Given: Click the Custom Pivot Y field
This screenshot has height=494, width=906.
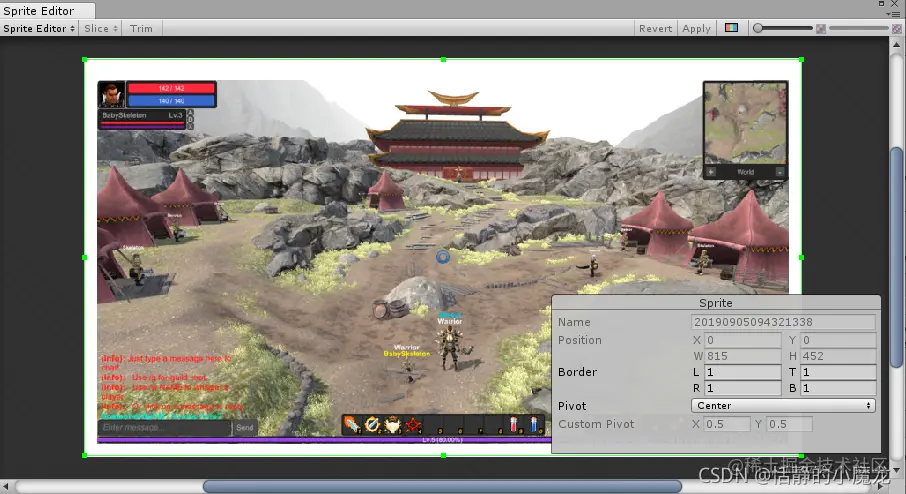Looking at the screenshot, I should [789, 424].
